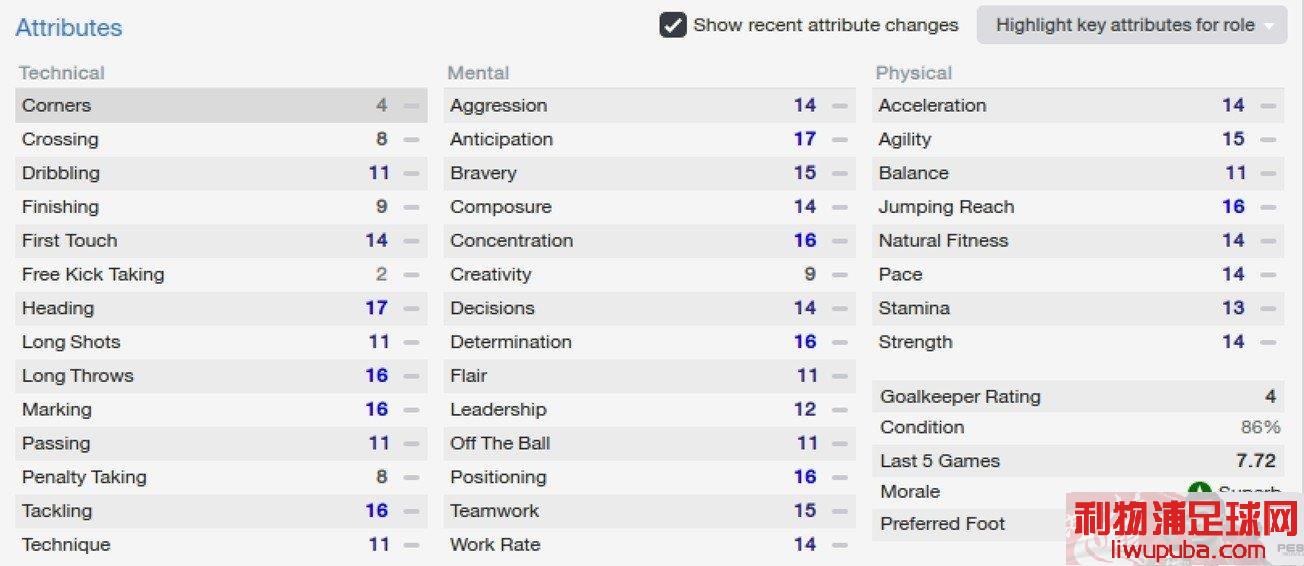This screenshot has height=566, width=1304.
Task: Click the Strength attribute value 14
Action: click(1233, 342)
